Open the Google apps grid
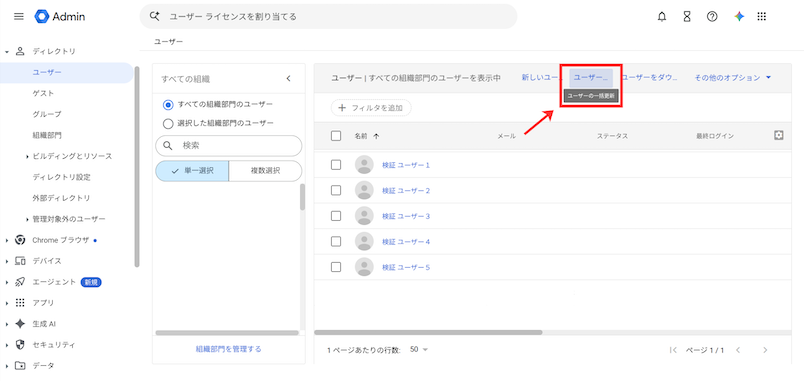 tap(761, 17)
